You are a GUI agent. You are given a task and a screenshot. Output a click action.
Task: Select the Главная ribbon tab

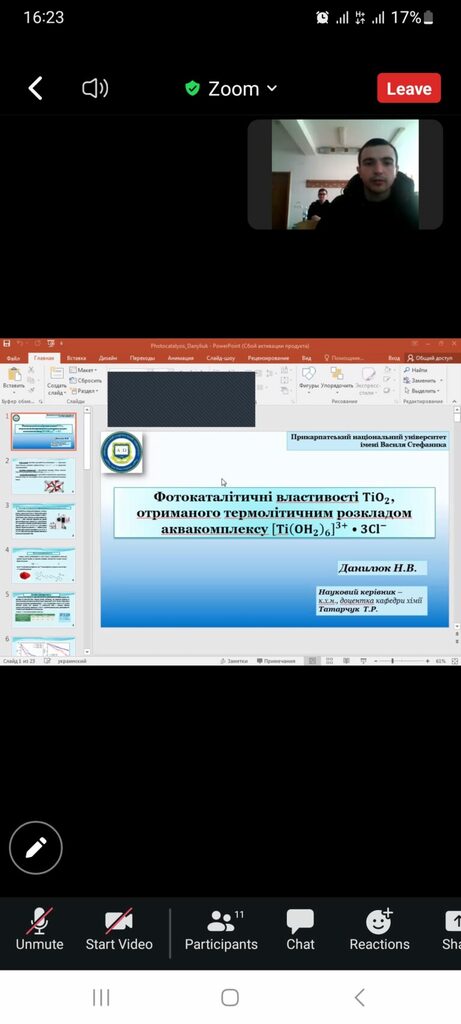pyautogui.click(x=44, y=358)
